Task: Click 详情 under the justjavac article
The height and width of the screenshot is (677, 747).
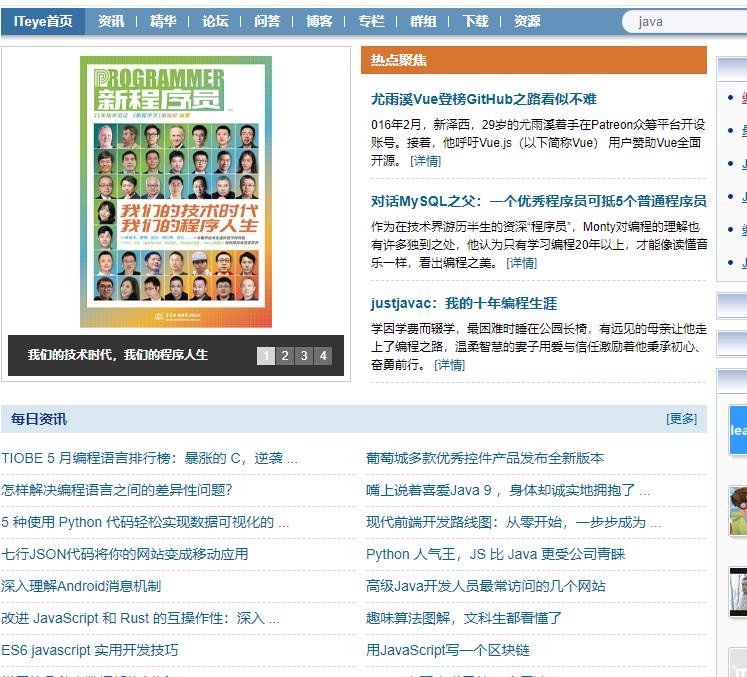Action: [449, 365]
